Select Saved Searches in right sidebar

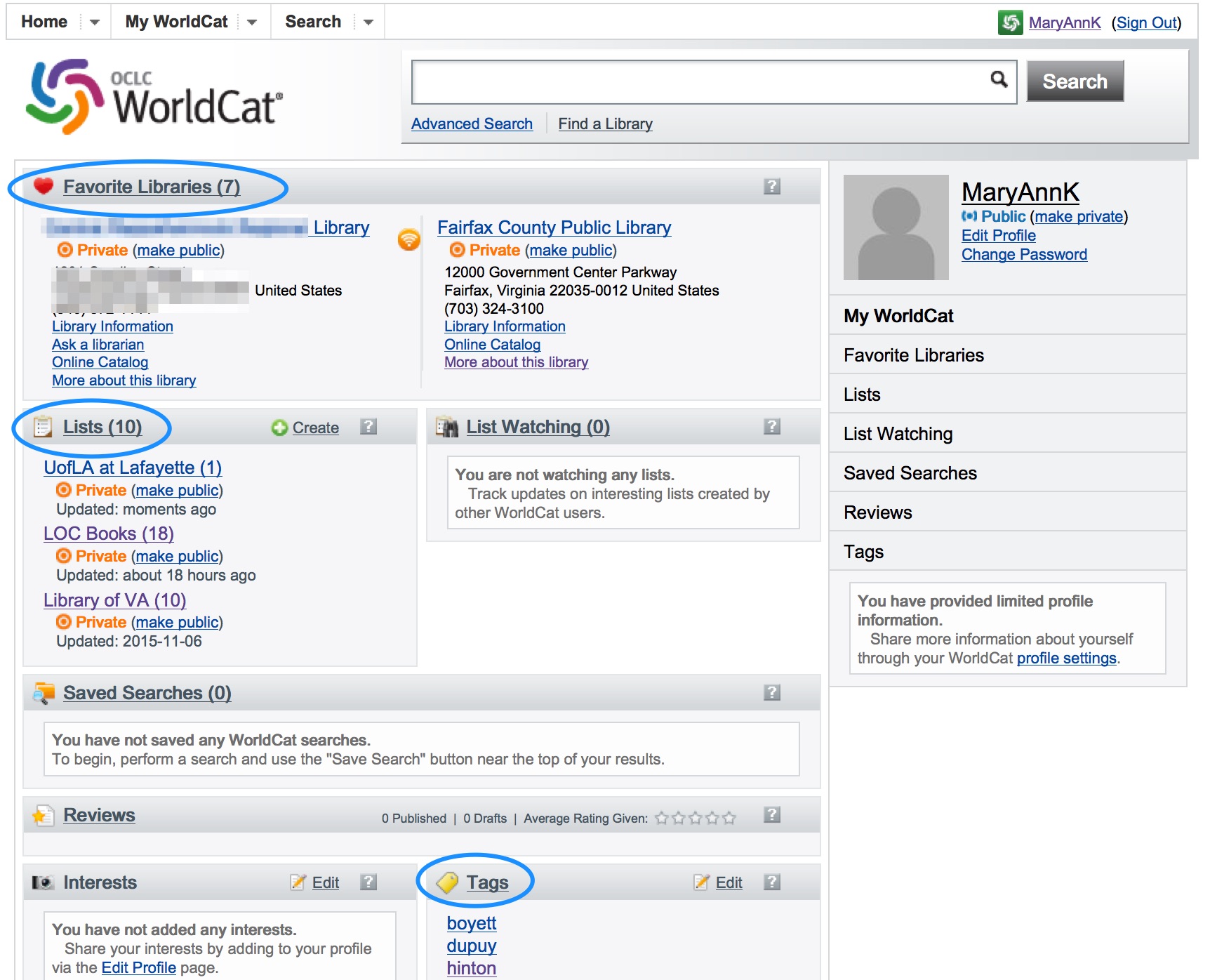pyautogui.click(x=910, y=473)
